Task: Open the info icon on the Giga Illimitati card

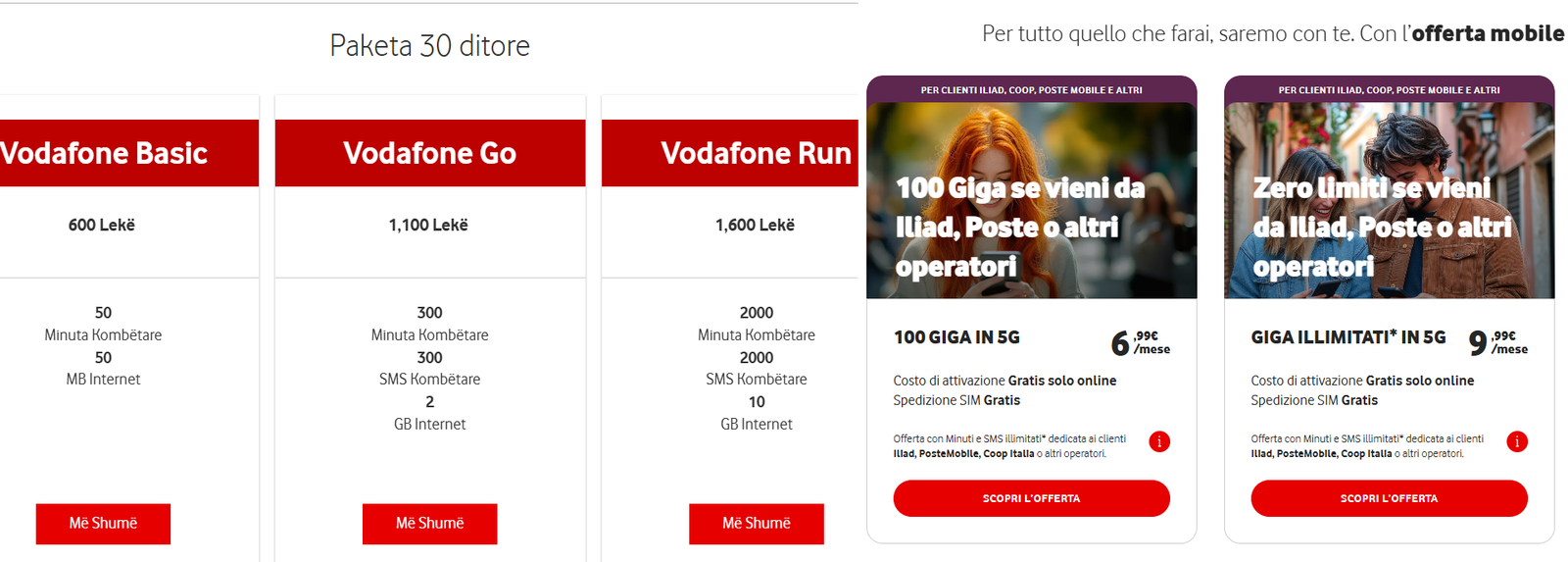Action: [1516, 441]
